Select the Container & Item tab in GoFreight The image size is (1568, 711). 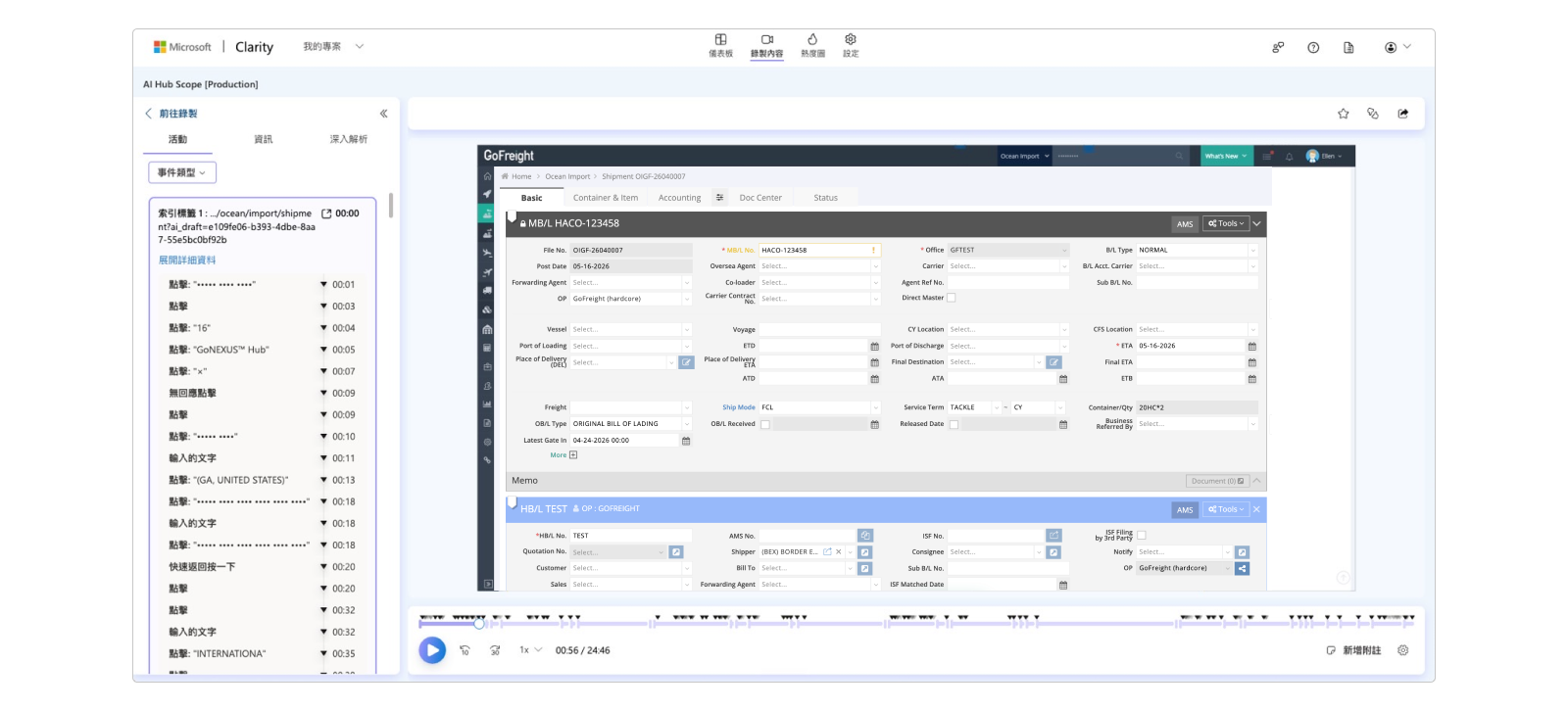pos(605,198)
